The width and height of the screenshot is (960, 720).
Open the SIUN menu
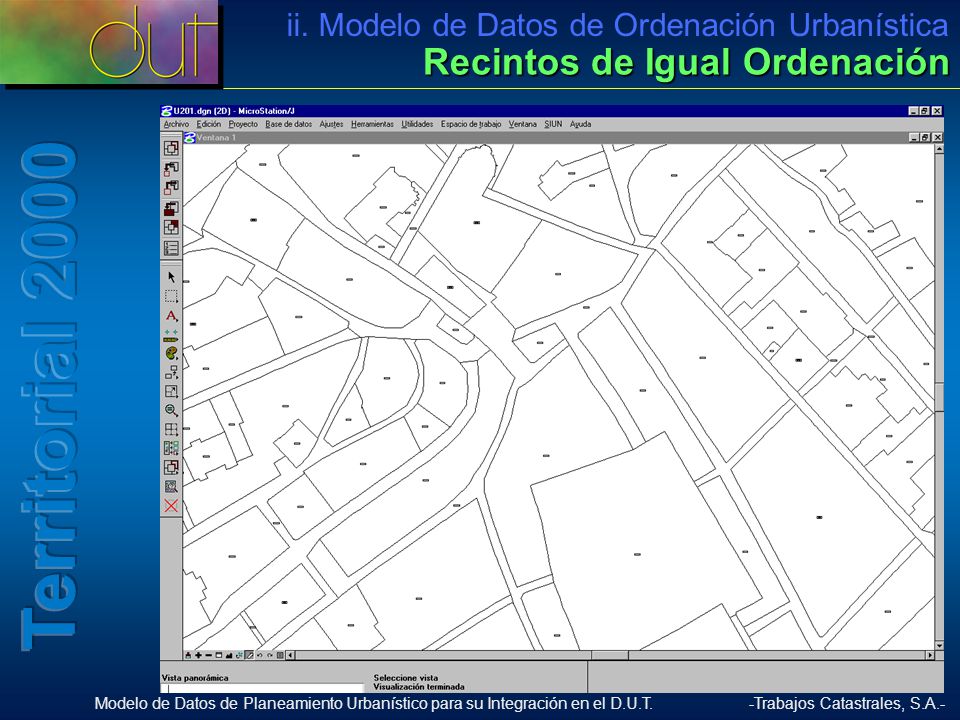click(x=553, y=124)
